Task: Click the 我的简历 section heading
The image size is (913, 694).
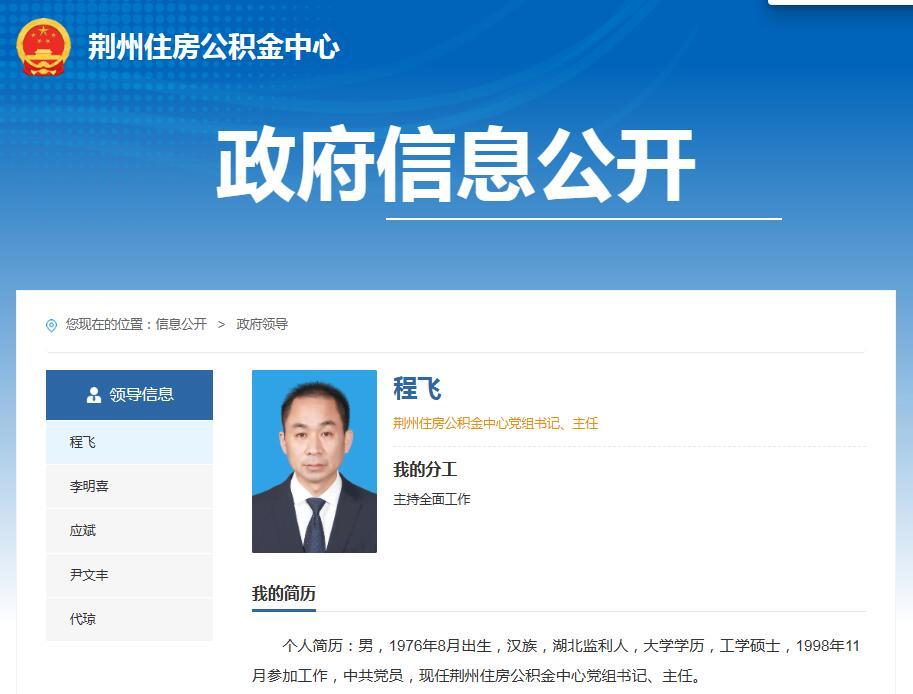Action: coord(283,591)
